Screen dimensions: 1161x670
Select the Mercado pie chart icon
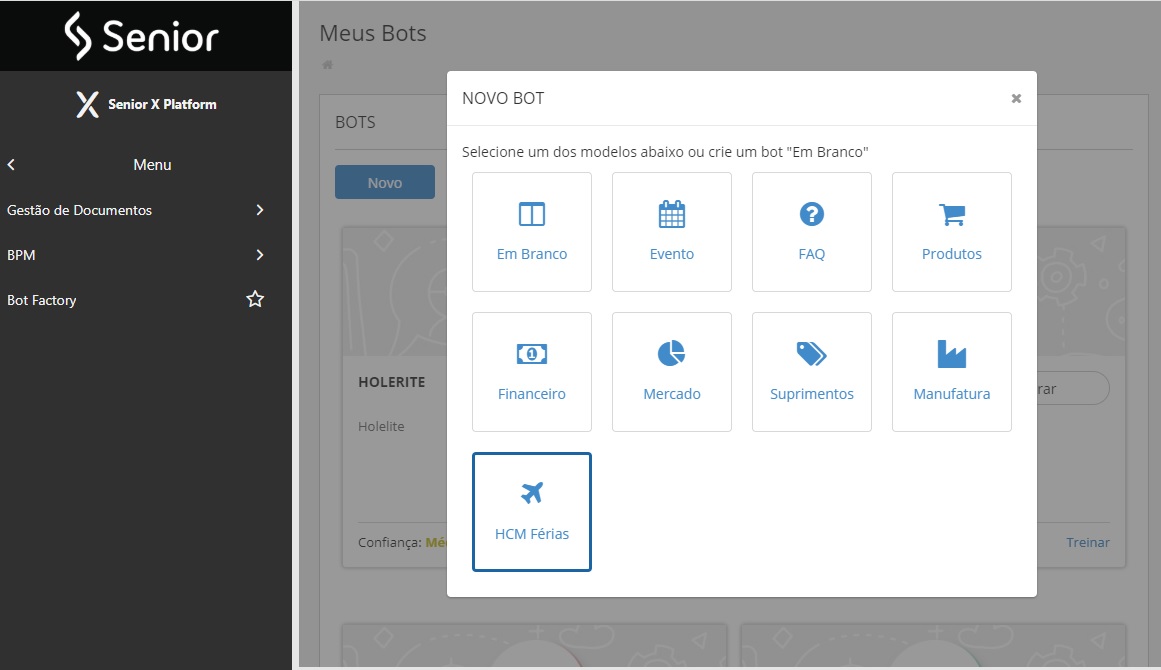coord(671,354)
